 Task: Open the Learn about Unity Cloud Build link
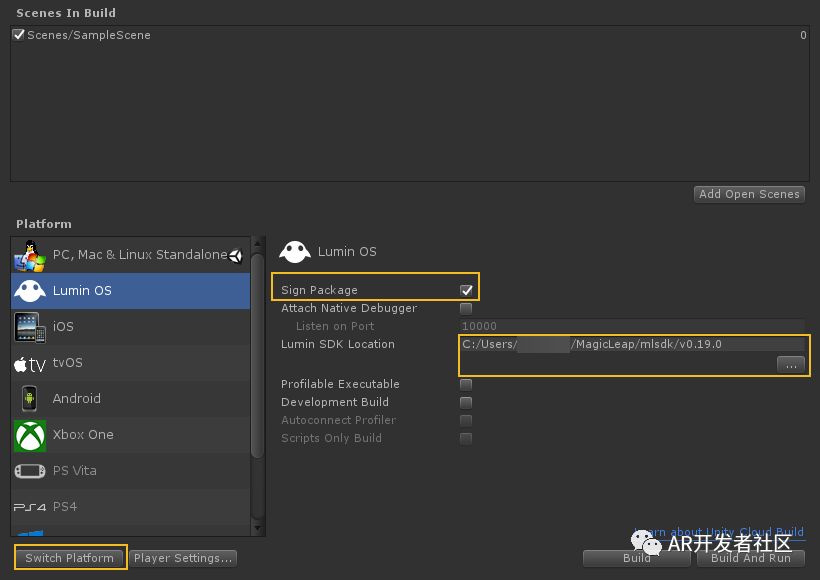[x=719, y=532]
